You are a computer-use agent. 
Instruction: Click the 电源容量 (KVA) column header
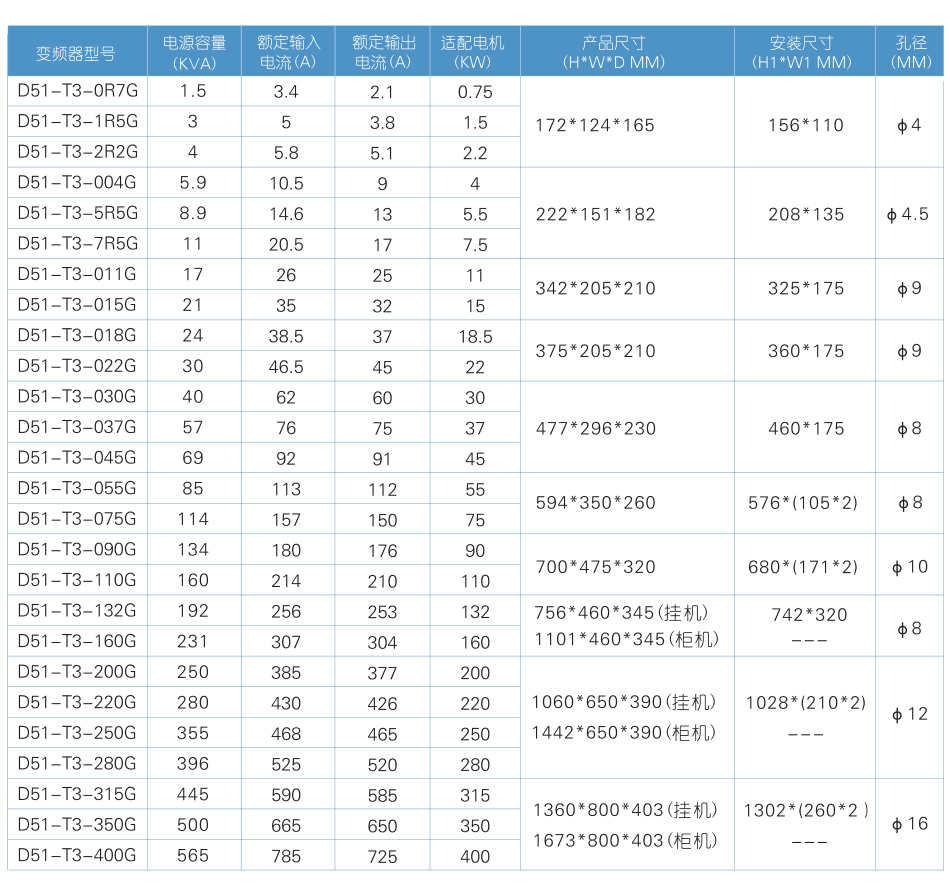coord(194,52)
